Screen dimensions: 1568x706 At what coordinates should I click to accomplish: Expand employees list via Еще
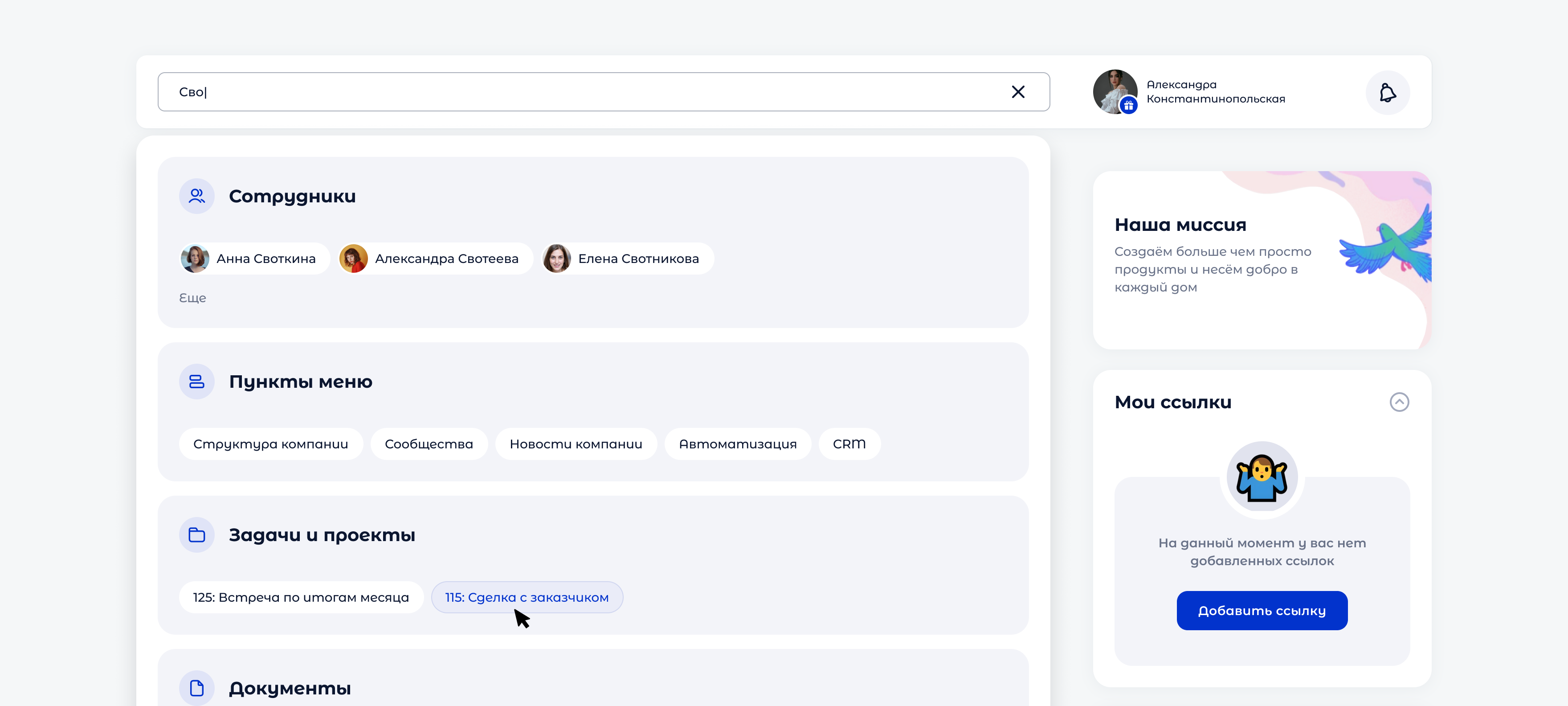[x=192, y=298]
